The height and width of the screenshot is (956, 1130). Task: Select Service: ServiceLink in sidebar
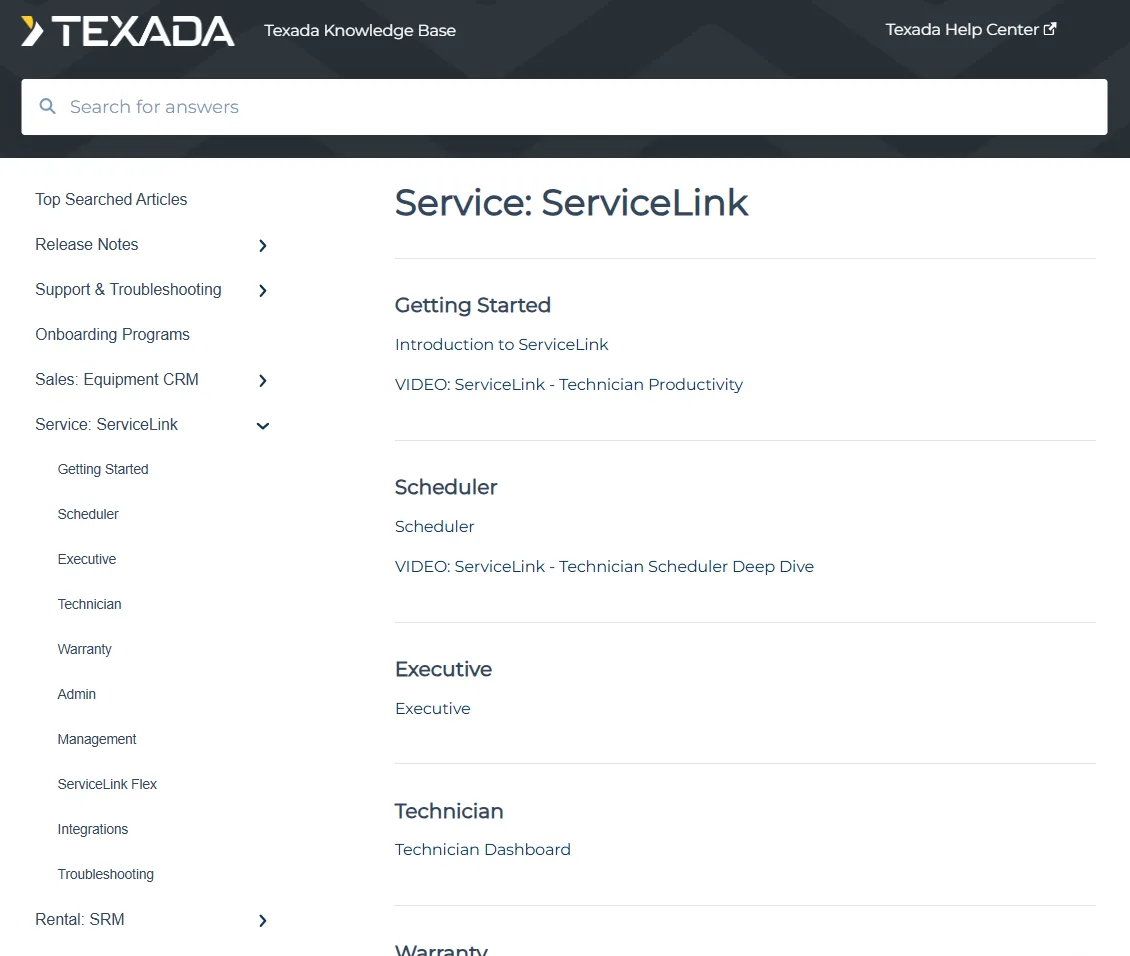(x=107, y=424)
